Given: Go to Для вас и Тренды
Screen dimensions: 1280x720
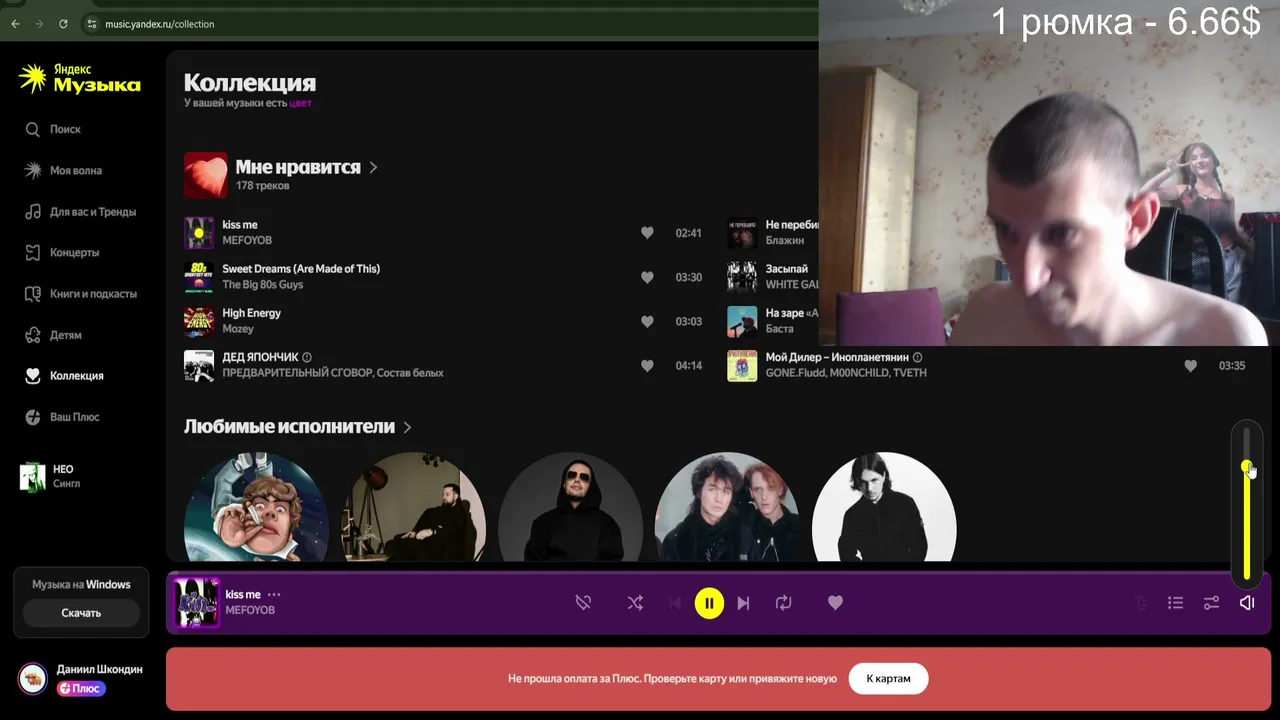Looking at the screenshot, I should [93, 211].
